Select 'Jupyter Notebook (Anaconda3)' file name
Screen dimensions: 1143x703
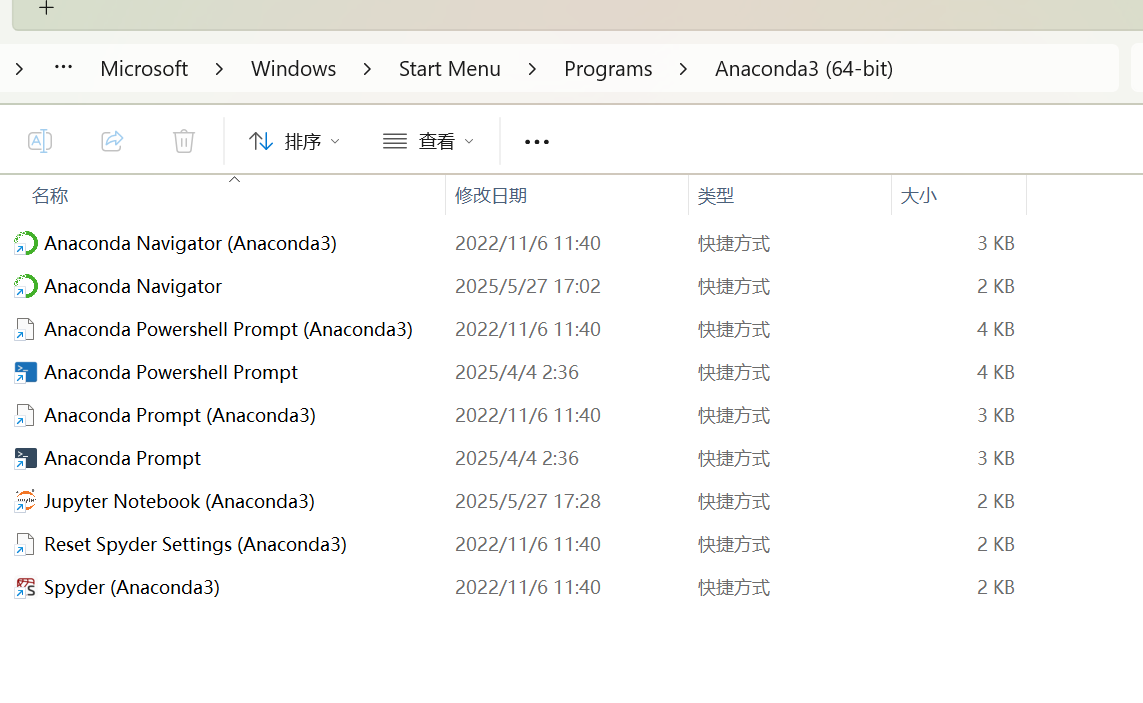pyautogui.click(x=179, y=501)
